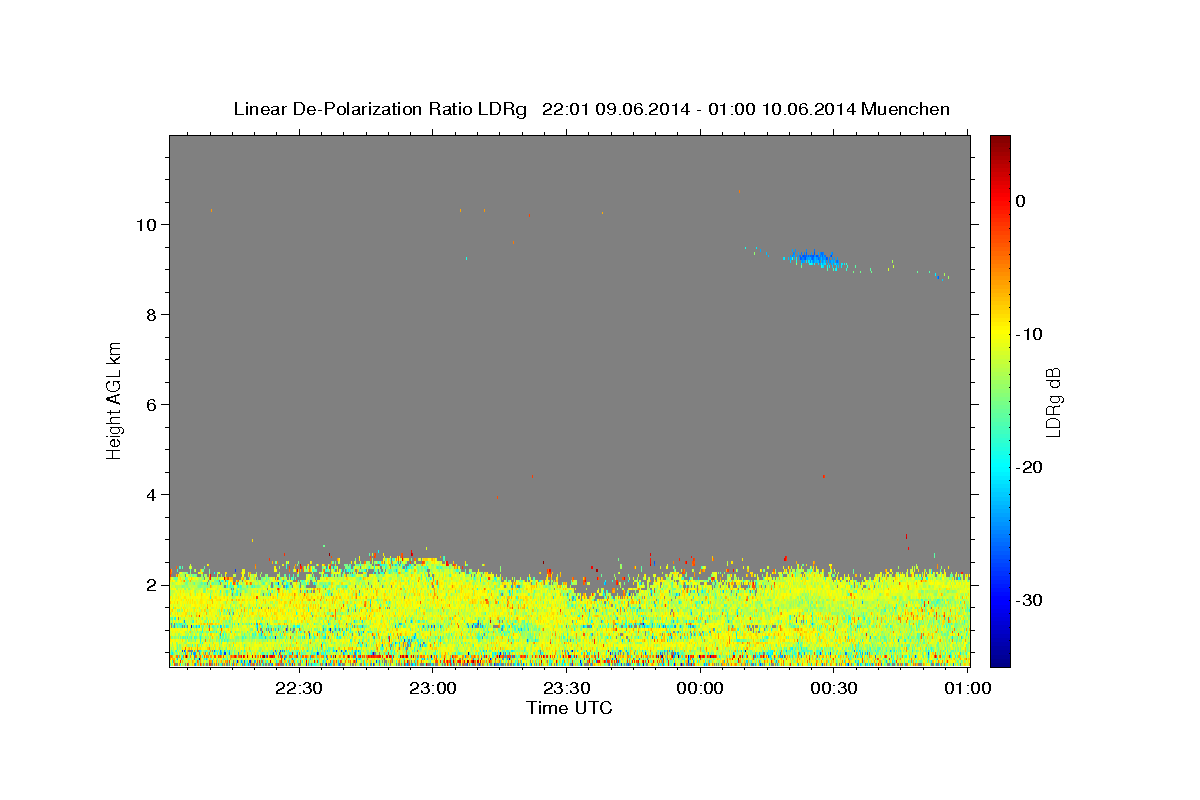
Task: Click the colorbar value -20
Action: coord(1029,467)
